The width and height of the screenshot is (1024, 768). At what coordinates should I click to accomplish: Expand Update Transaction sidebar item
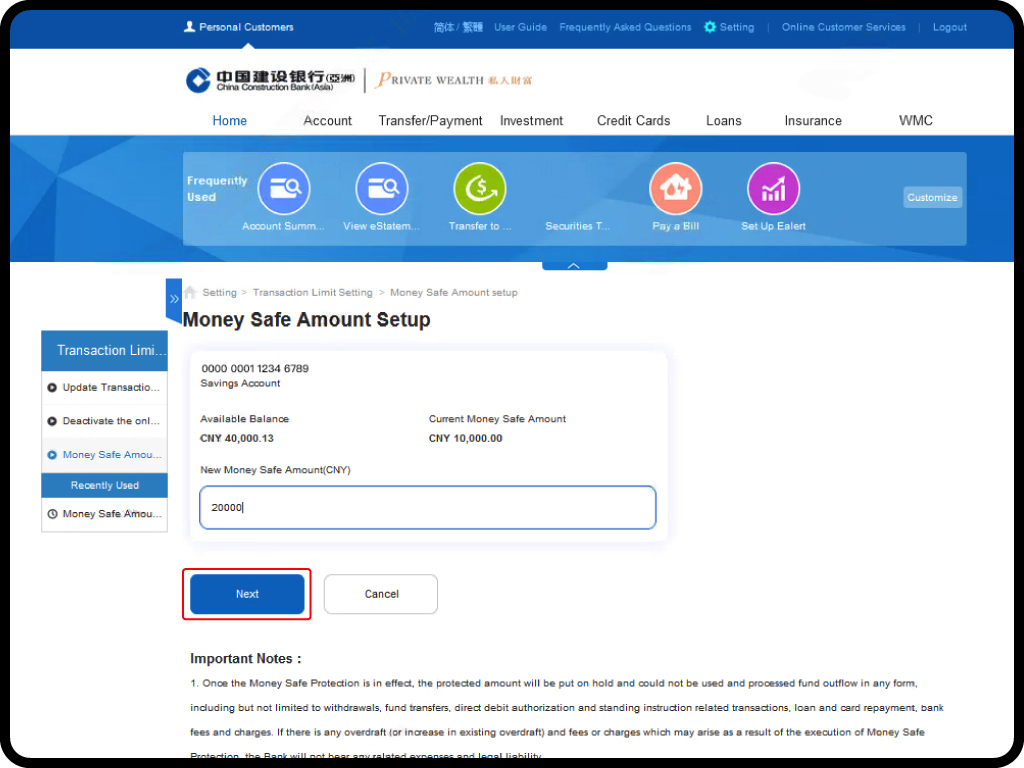point(104,387)
